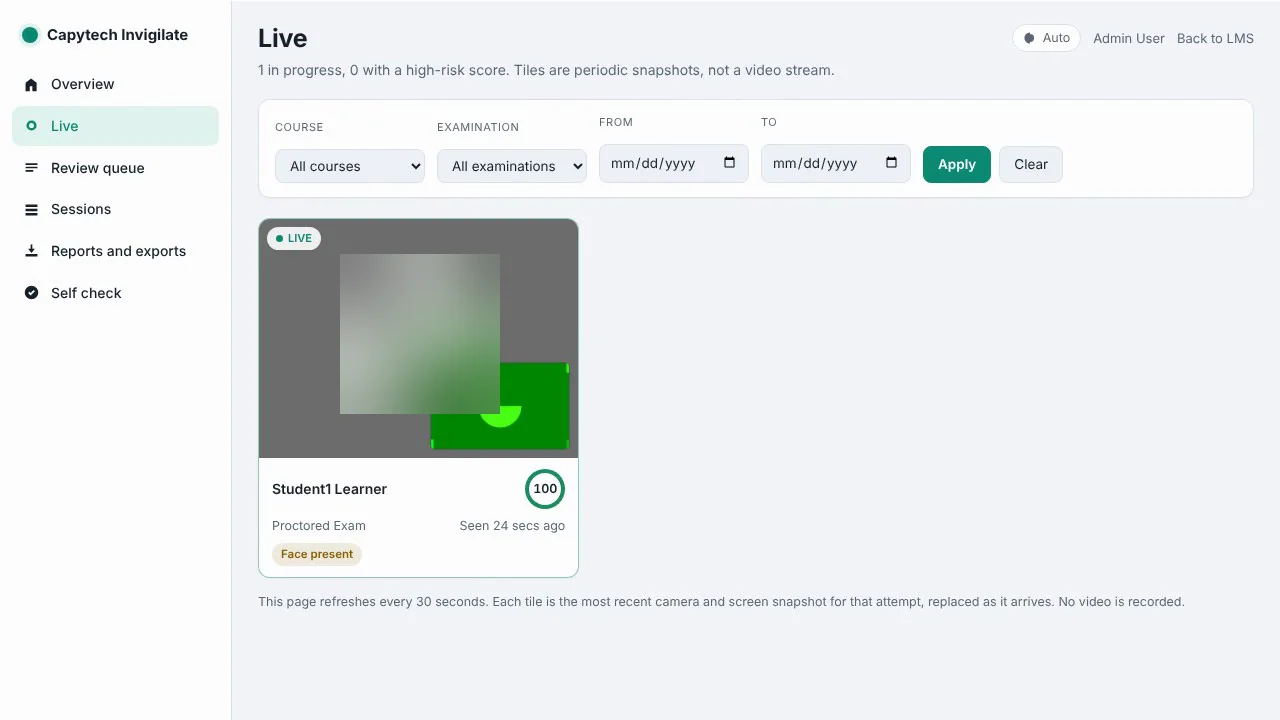The width and height of the screenshot is (1280, 720).
Task: Click the To date input field
Action: tap(836, 163)
